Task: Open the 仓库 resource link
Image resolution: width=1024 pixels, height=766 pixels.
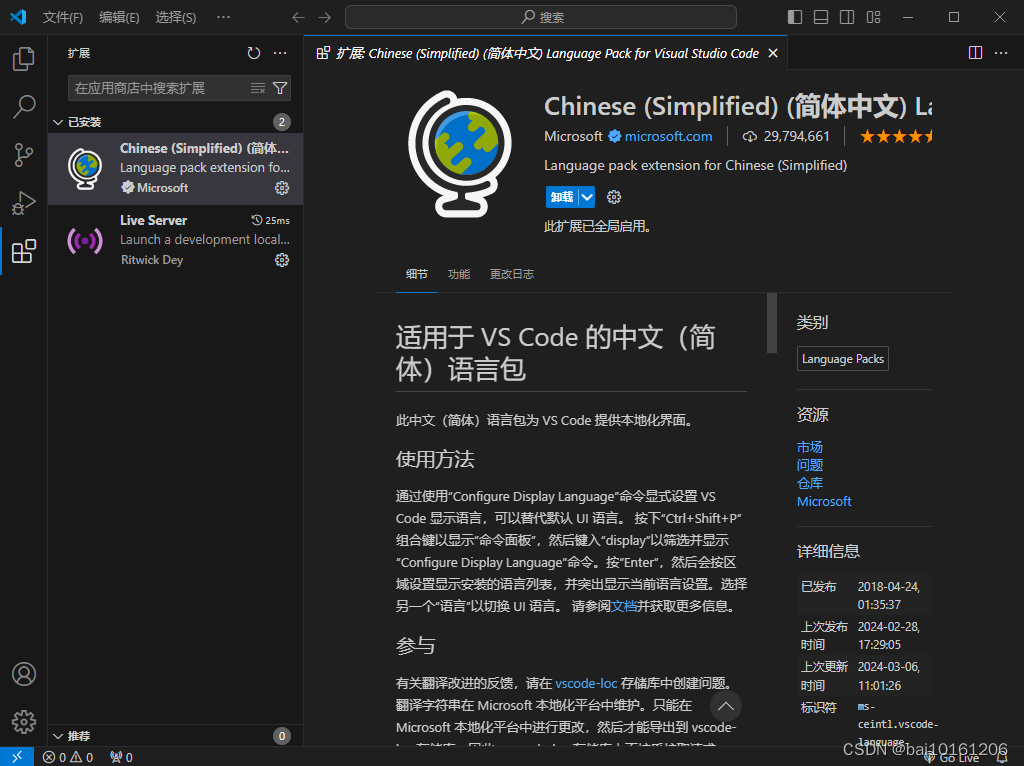Action: (810, 483)
